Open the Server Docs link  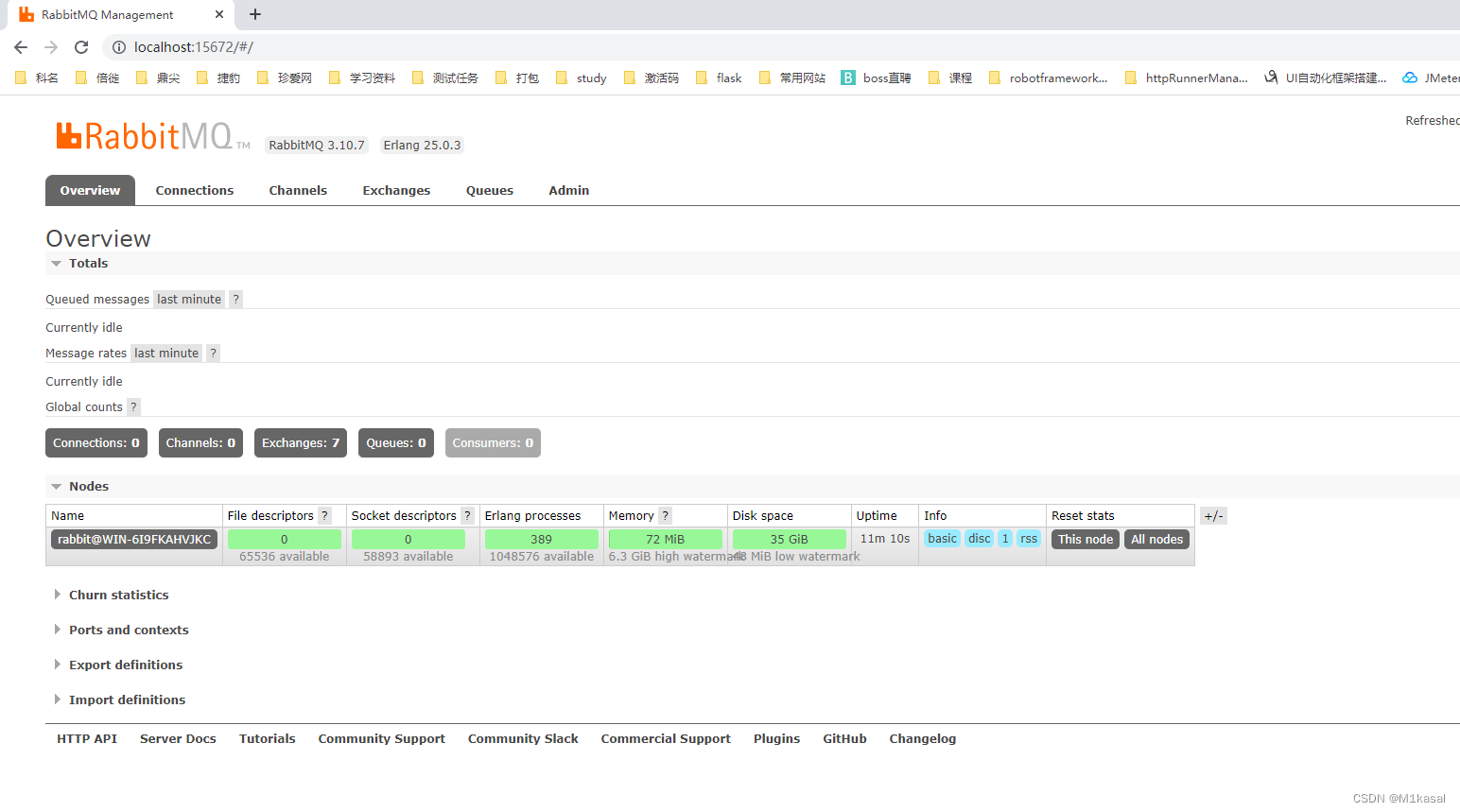178,738
